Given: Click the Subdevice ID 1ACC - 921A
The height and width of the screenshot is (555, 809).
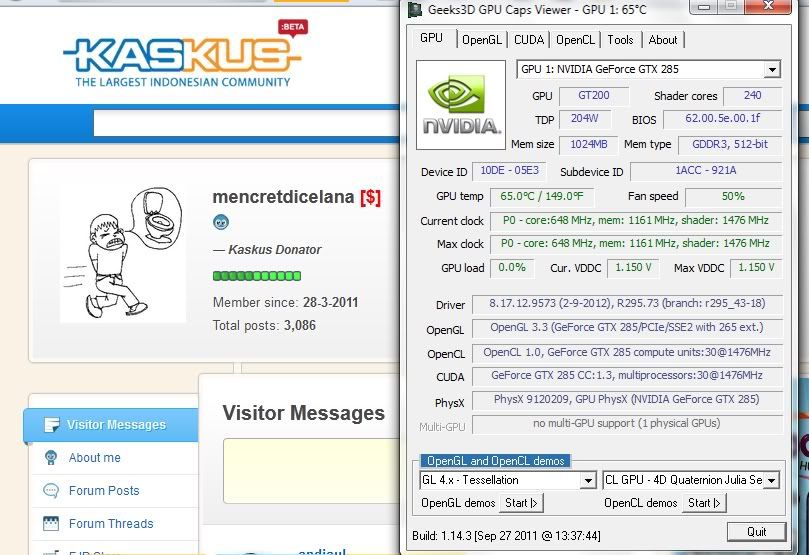Looking at the screenshot, I should pyautogui.click(x=706, y=171).
